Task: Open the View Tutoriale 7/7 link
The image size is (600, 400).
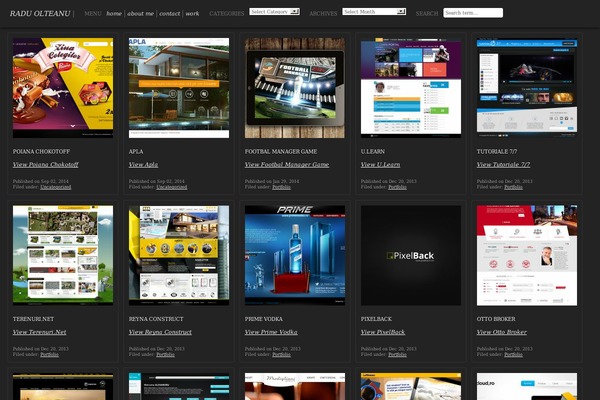Action: (504, 165)
